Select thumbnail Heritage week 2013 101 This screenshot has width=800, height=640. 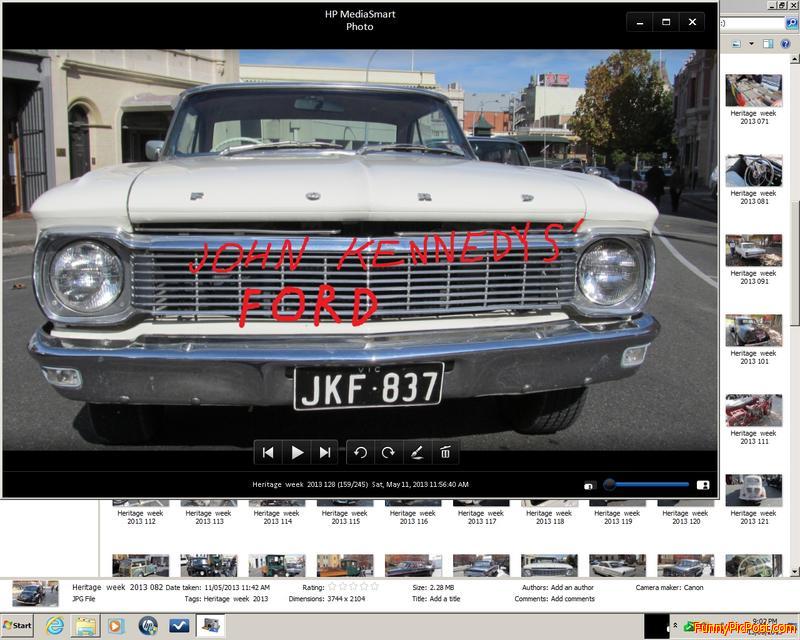pyautogui.click(x=754, y=330)
